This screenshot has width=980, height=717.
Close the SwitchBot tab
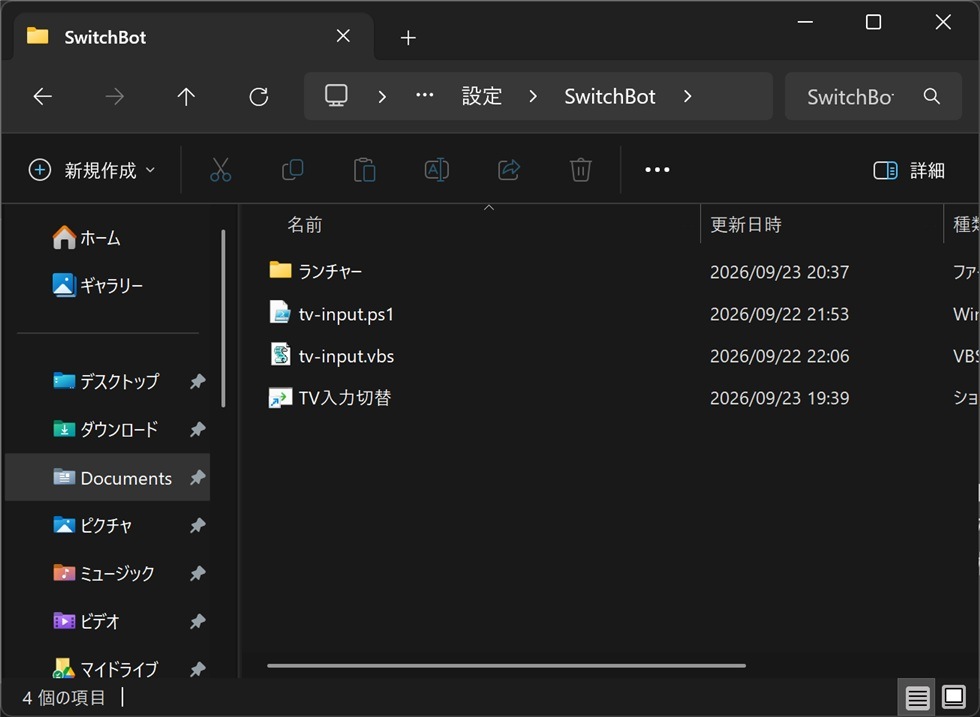coord(343,36)
